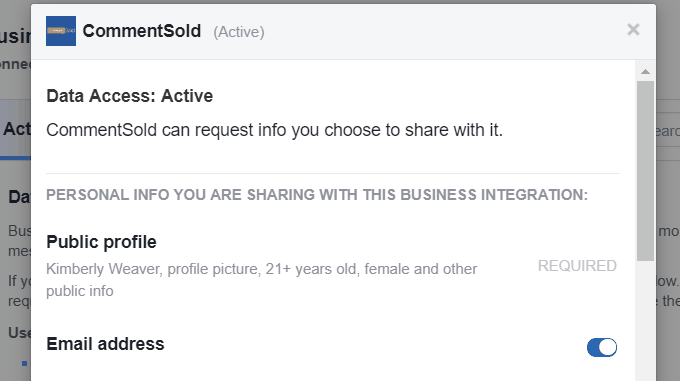Screen dimensions: 680x381
Task: Click the blue bullet behind dialog at bottom-left
Action: tap(25, 363)
